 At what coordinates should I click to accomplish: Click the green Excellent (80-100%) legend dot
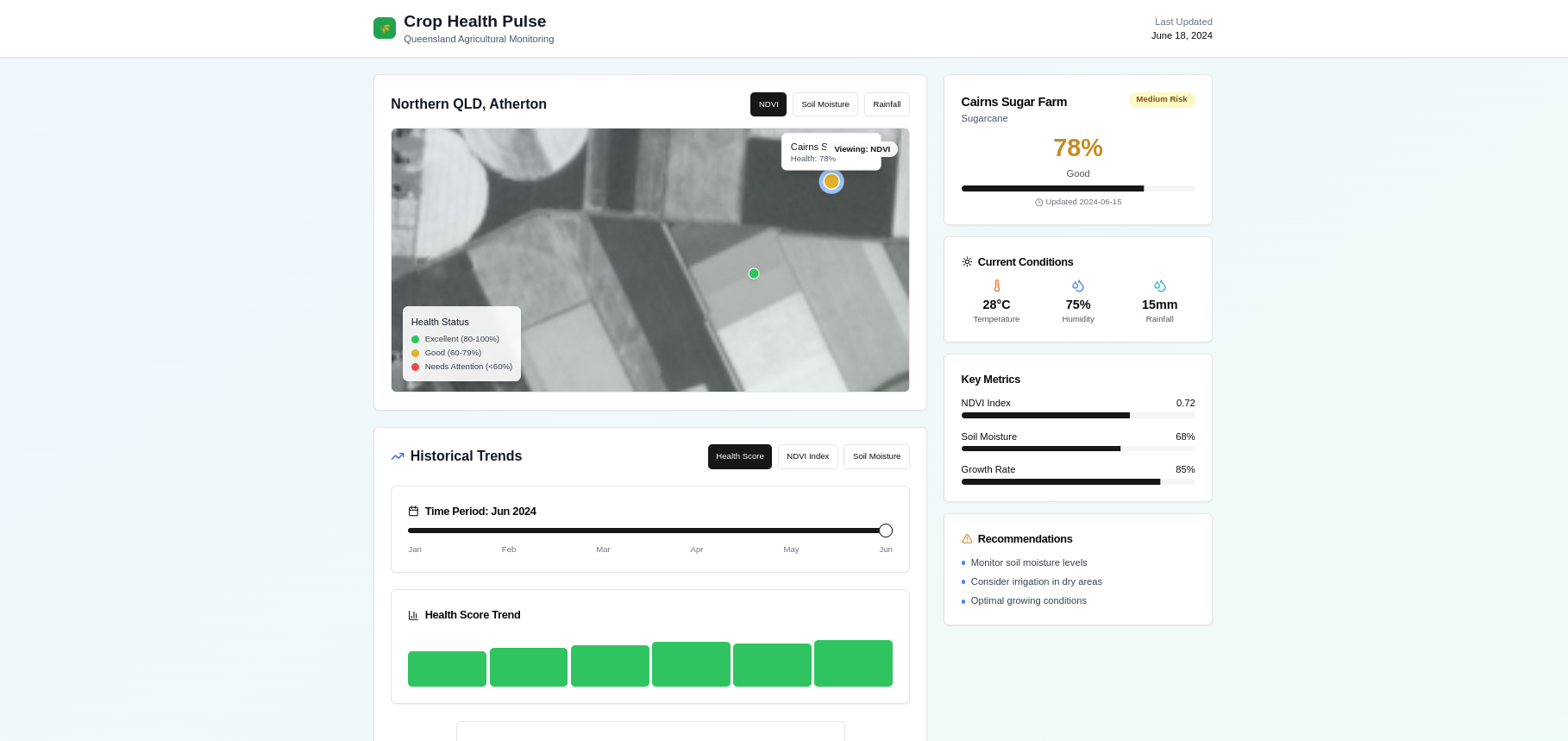[415, 339]
